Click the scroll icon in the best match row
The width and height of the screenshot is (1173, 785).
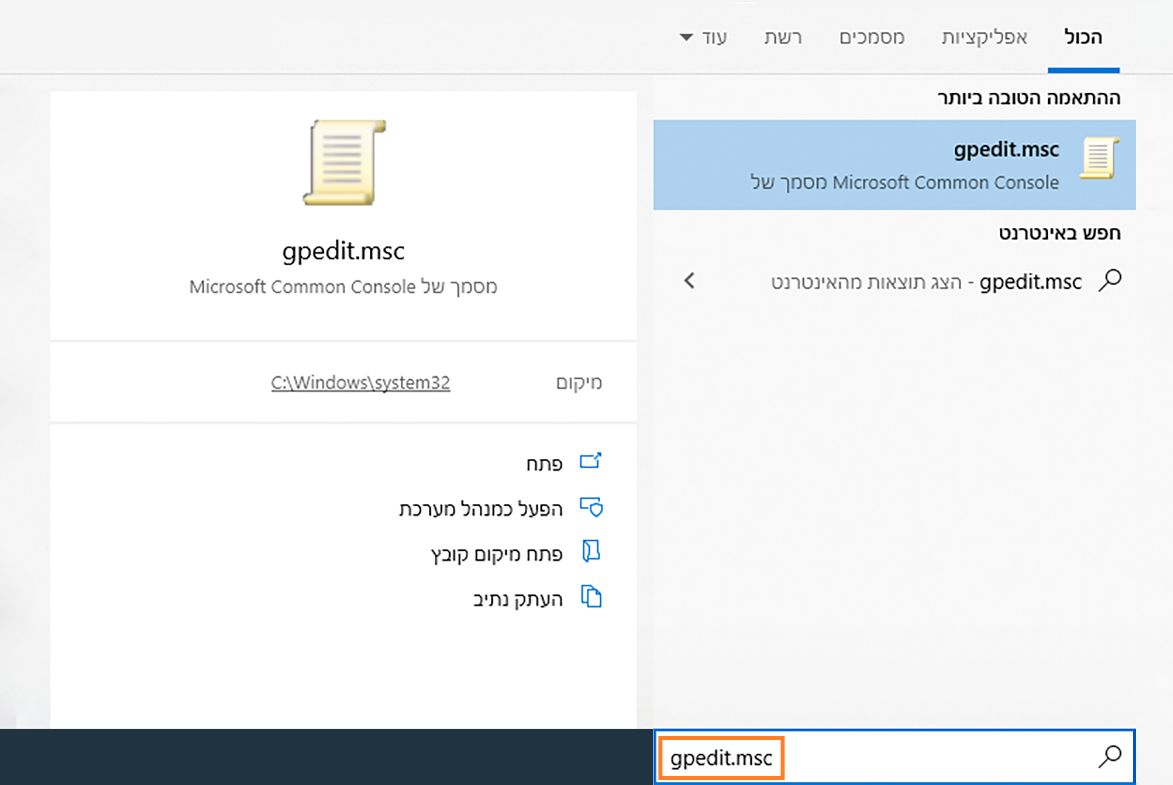tap(1099, 158)
